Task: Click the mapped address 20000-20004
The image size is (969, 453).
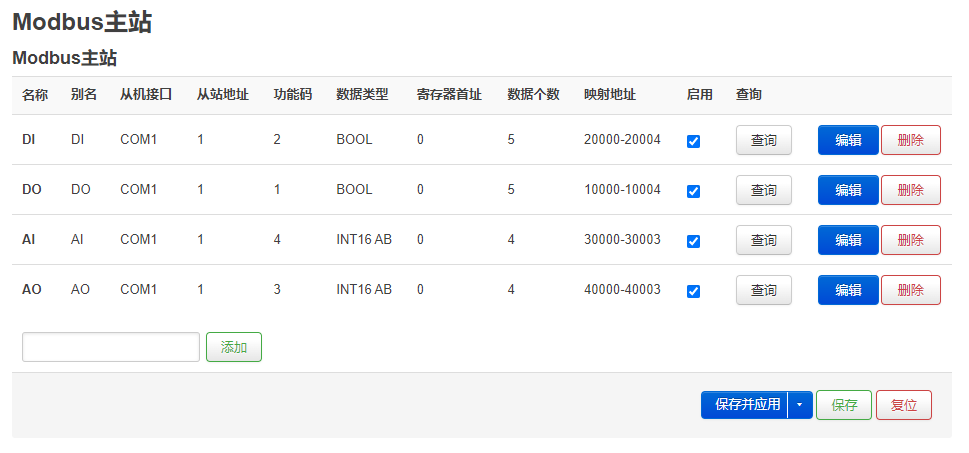Action: tap(622, 140)
